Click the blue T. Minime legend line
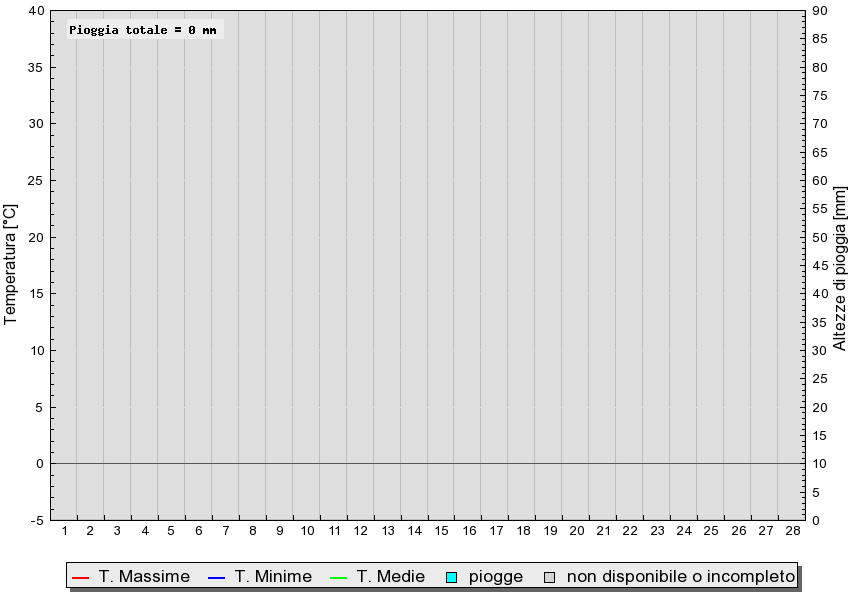The height and width of the screenshot is (600, 865). point(217,577)
